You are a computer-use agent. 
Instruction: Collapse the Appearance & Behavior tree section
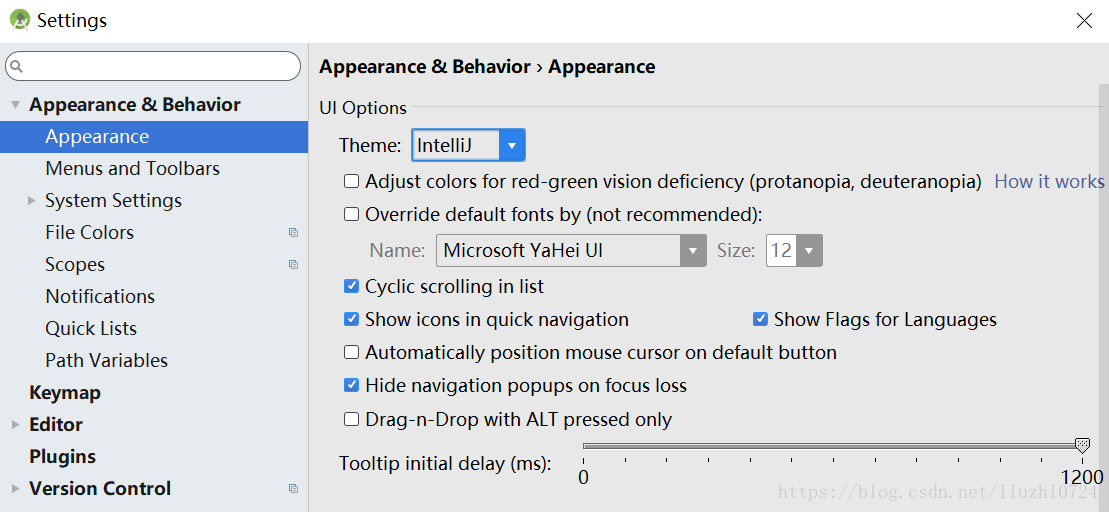tap(15, 105)
